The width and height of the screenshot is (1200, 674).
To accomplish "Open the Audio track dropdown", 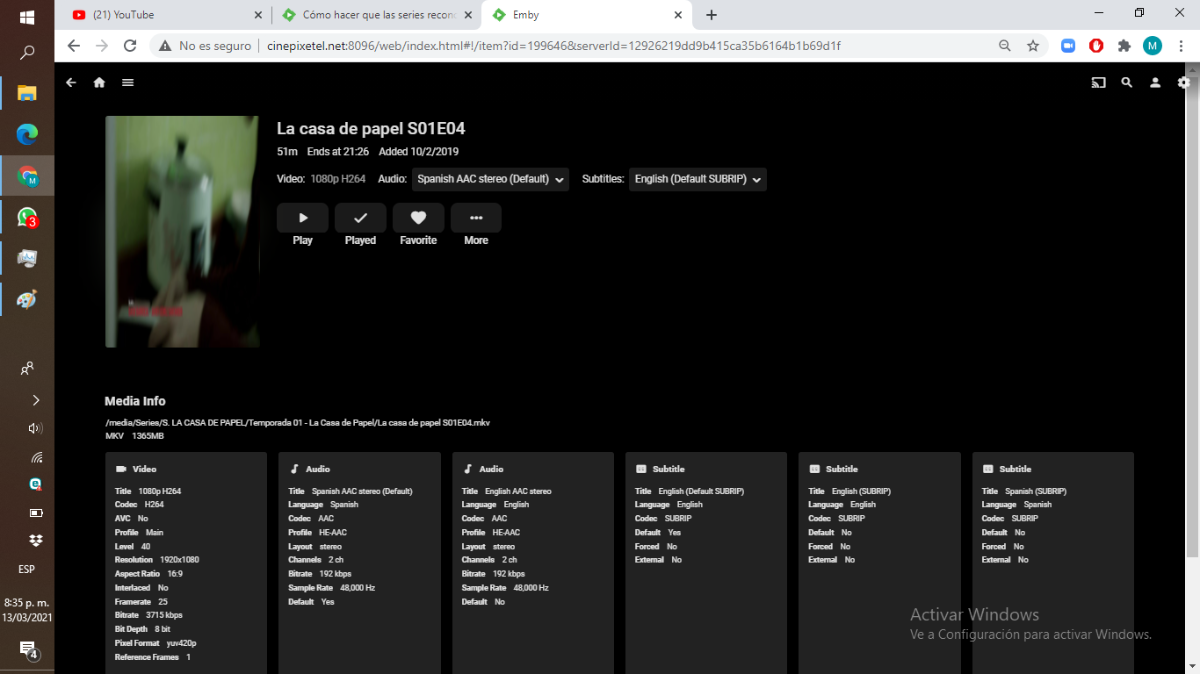I will pos(490,179).
